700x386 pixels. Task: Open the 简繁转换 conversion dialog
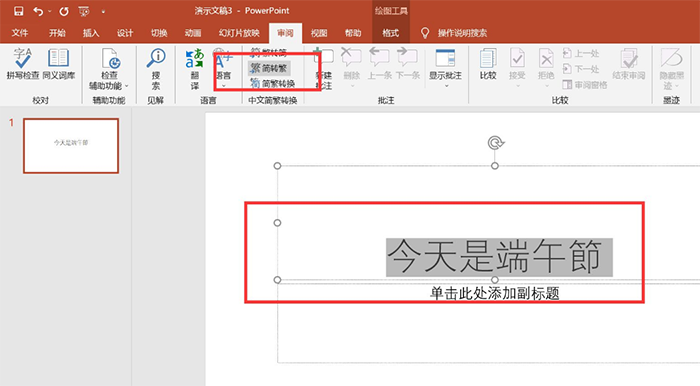coord(273,83)
